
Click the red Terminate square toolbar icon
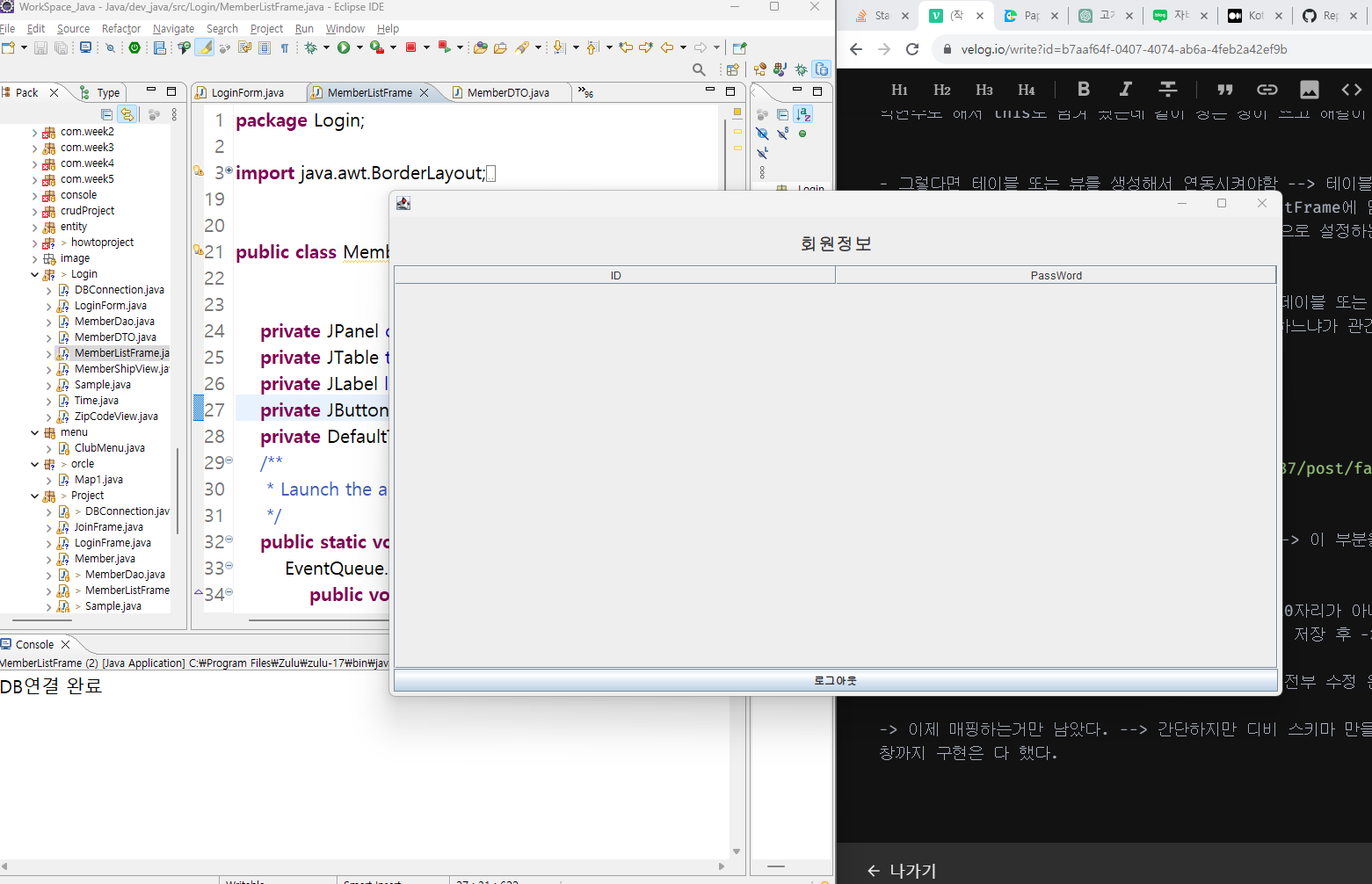[410, 47]
